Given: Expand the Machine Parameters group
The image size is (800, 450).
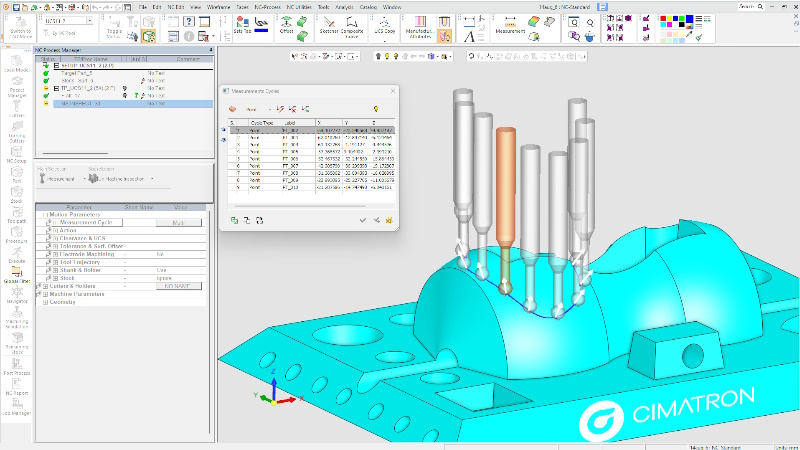Looking at the screenshot, I should [x=45, y=294].
